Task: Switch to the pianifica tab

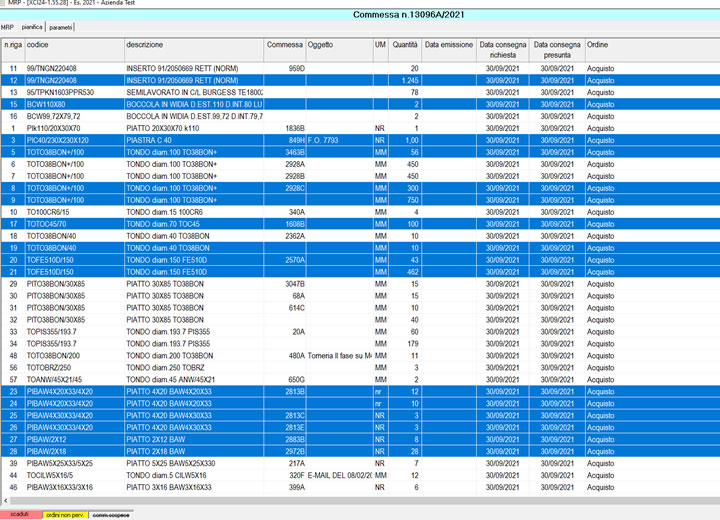Action: (x=32, y=27)
